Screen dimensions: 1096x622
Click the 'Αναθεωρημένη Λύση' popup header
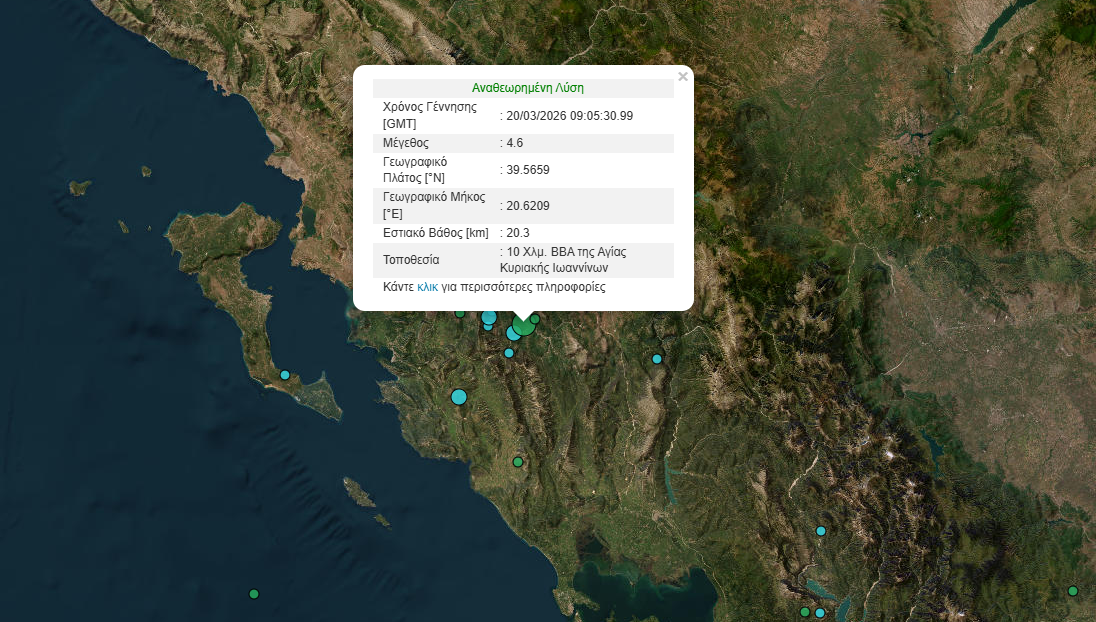(527, 88)
